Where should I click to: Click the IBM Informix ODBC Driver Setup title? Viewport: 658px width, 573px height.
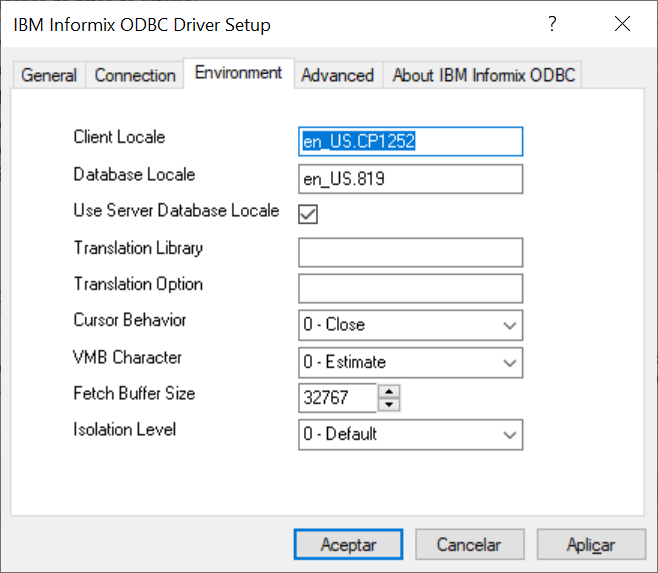click(142, 24)
